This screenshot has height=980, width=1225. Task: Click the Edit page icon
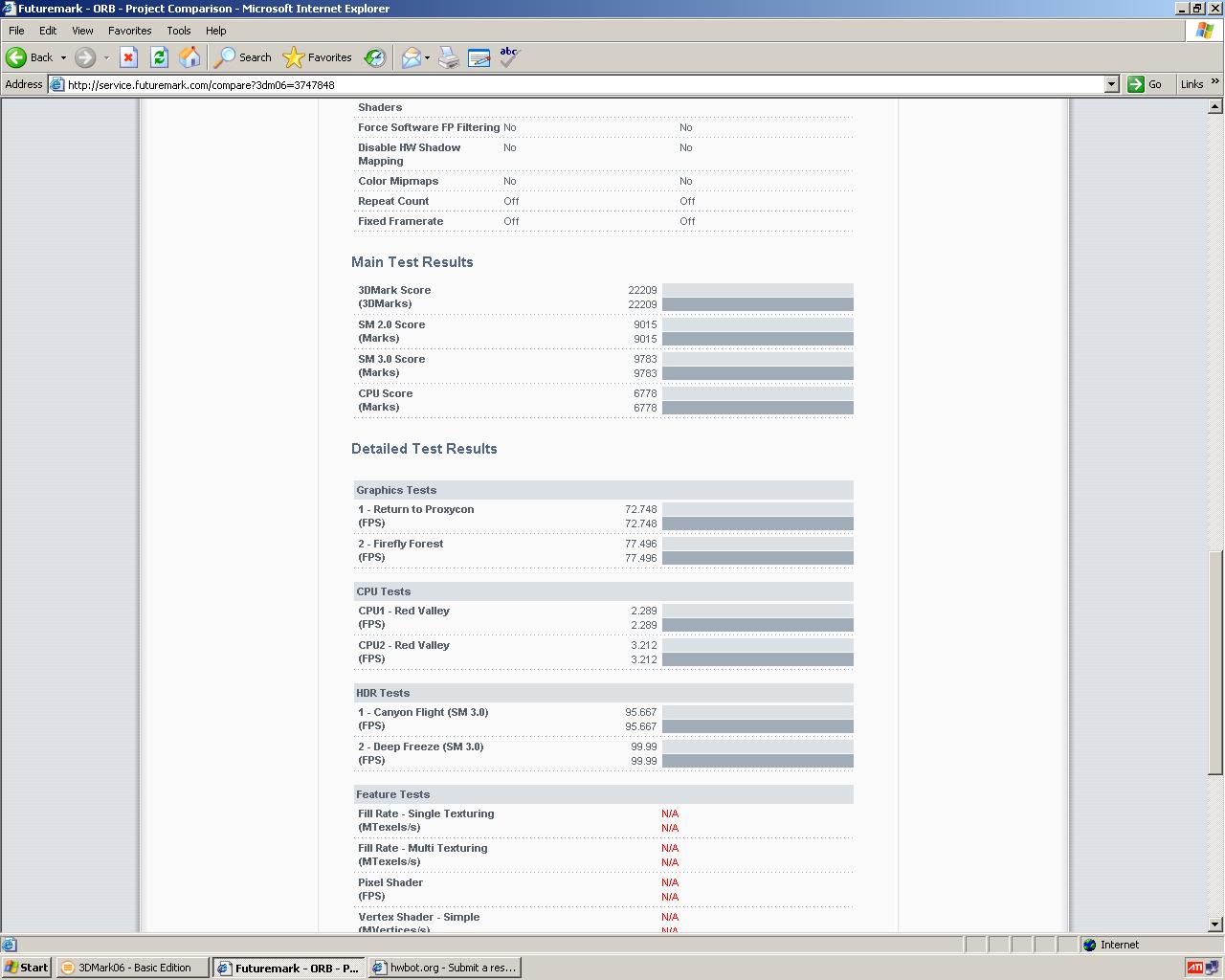(479, 57)
